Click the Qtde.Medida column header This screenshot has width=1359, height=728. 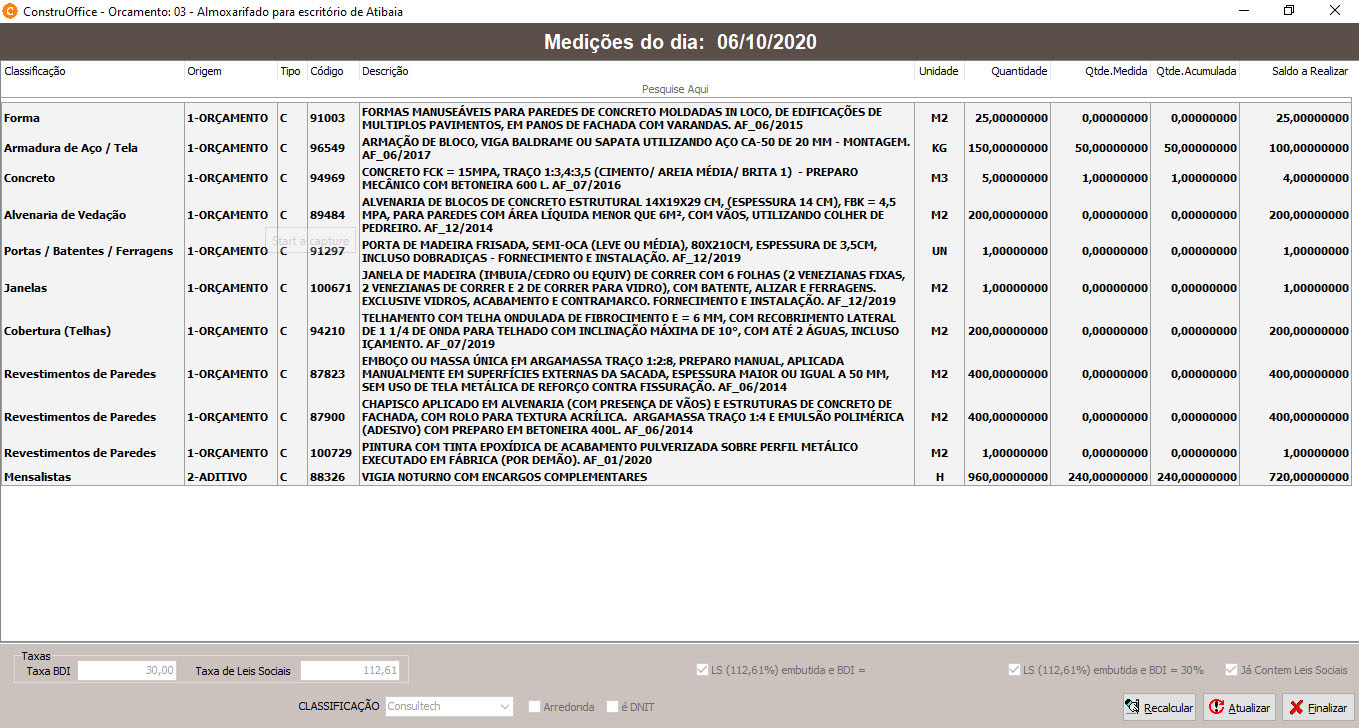click(1116, 71)
